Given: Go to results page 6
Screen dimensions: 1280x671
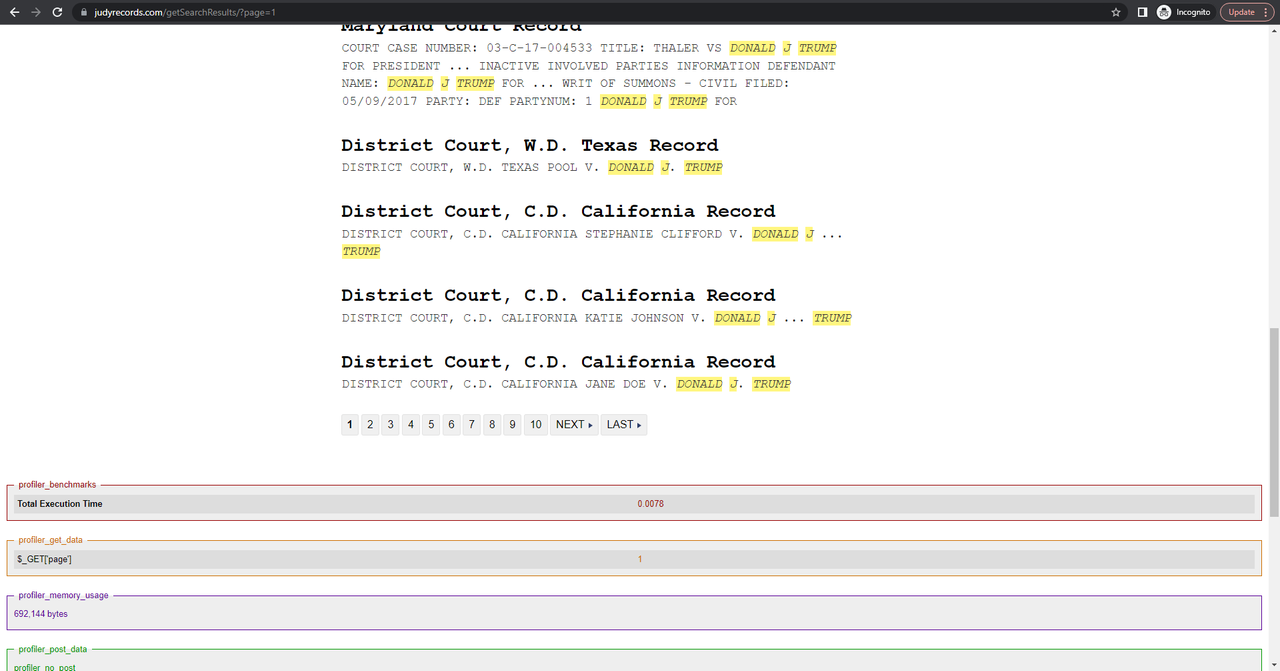Looking at the screenshot, I should point(451,425).
